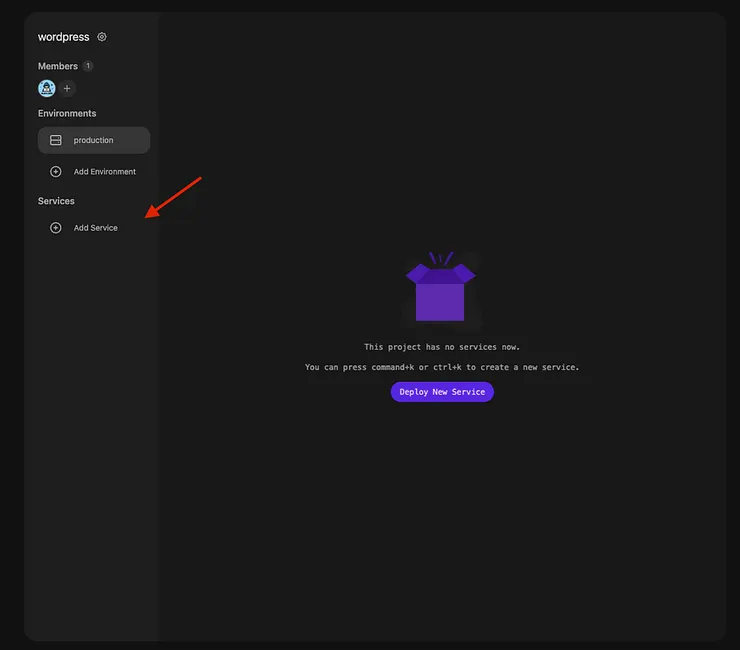The height and width of the screenshot is (650, 740).
Task: Click the Services heading
Action: tap(56, 201)
